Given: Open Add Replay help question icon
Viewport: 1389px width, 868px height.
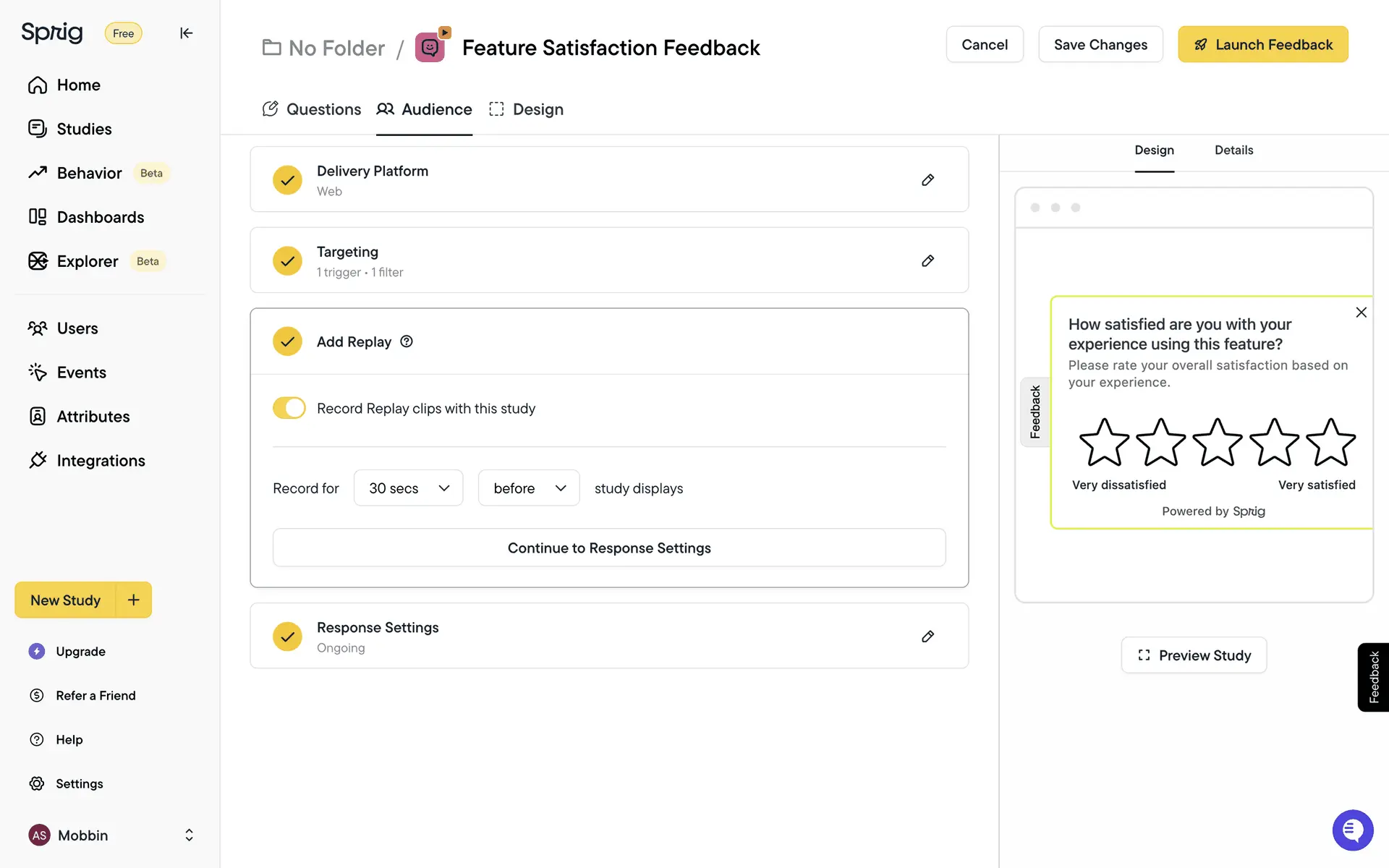Looking at the screenshot, I should pos(407,341).
